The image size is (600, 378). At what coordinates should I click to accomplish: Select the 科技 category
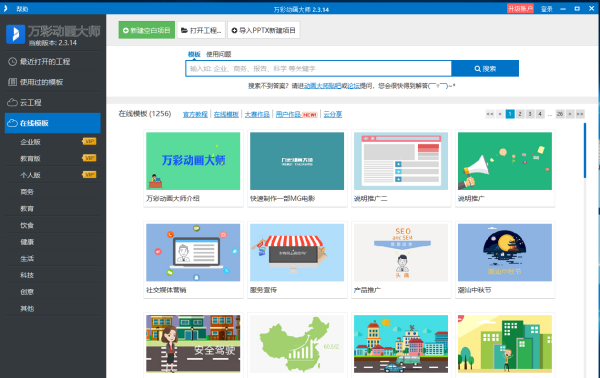coord(27,275)
